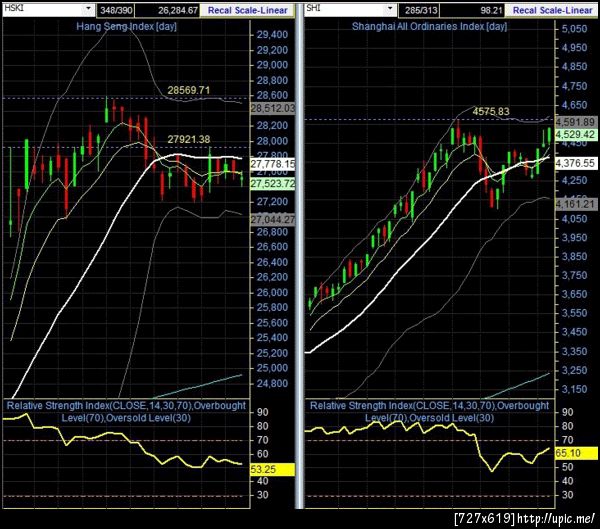Click the Hang Seng Relative Strength Index label
This screenshot has width=600, height=529.
(x=126, y=411)
